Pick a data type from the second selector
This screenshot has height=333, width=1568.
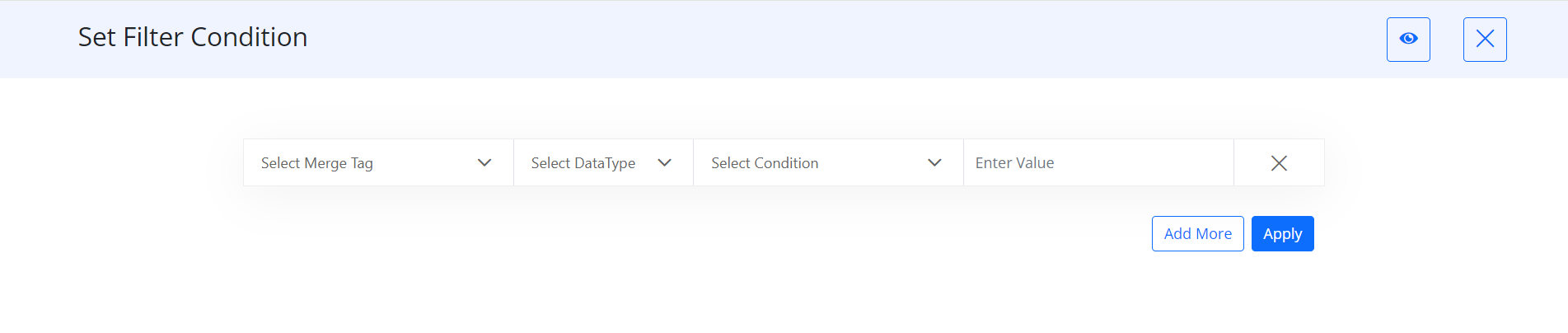pos(603,162)
